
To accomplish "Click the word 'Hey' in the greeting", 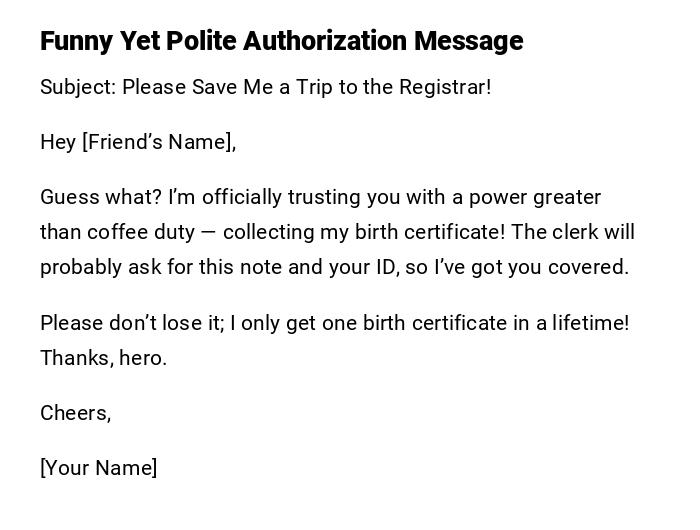I will coord(58,142).
